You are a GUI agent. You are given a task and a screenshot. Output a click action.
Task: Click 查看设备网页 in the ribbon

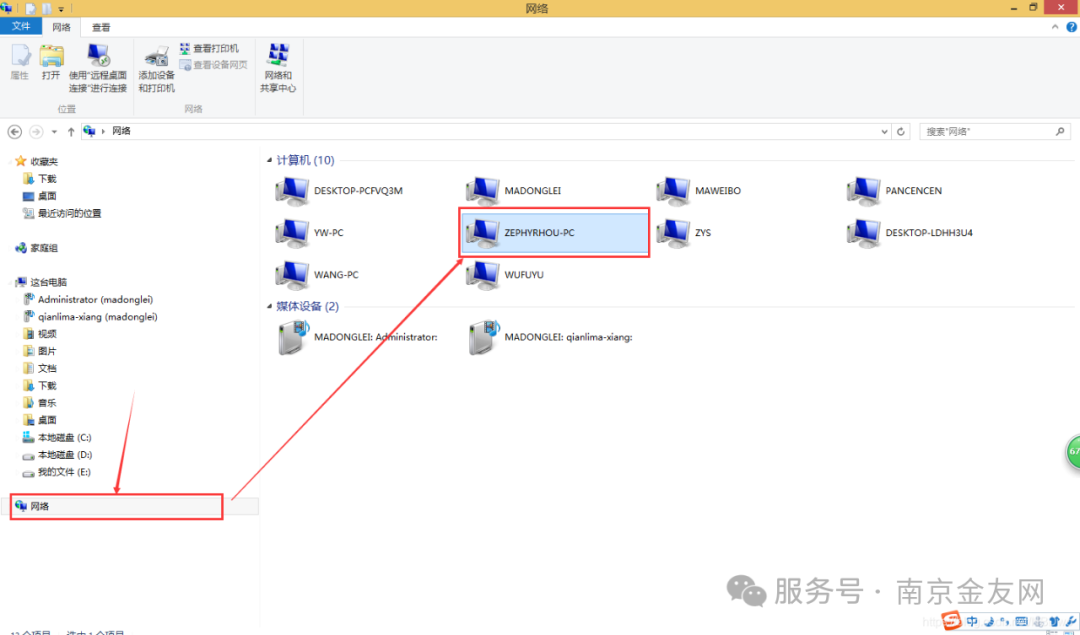214,65
